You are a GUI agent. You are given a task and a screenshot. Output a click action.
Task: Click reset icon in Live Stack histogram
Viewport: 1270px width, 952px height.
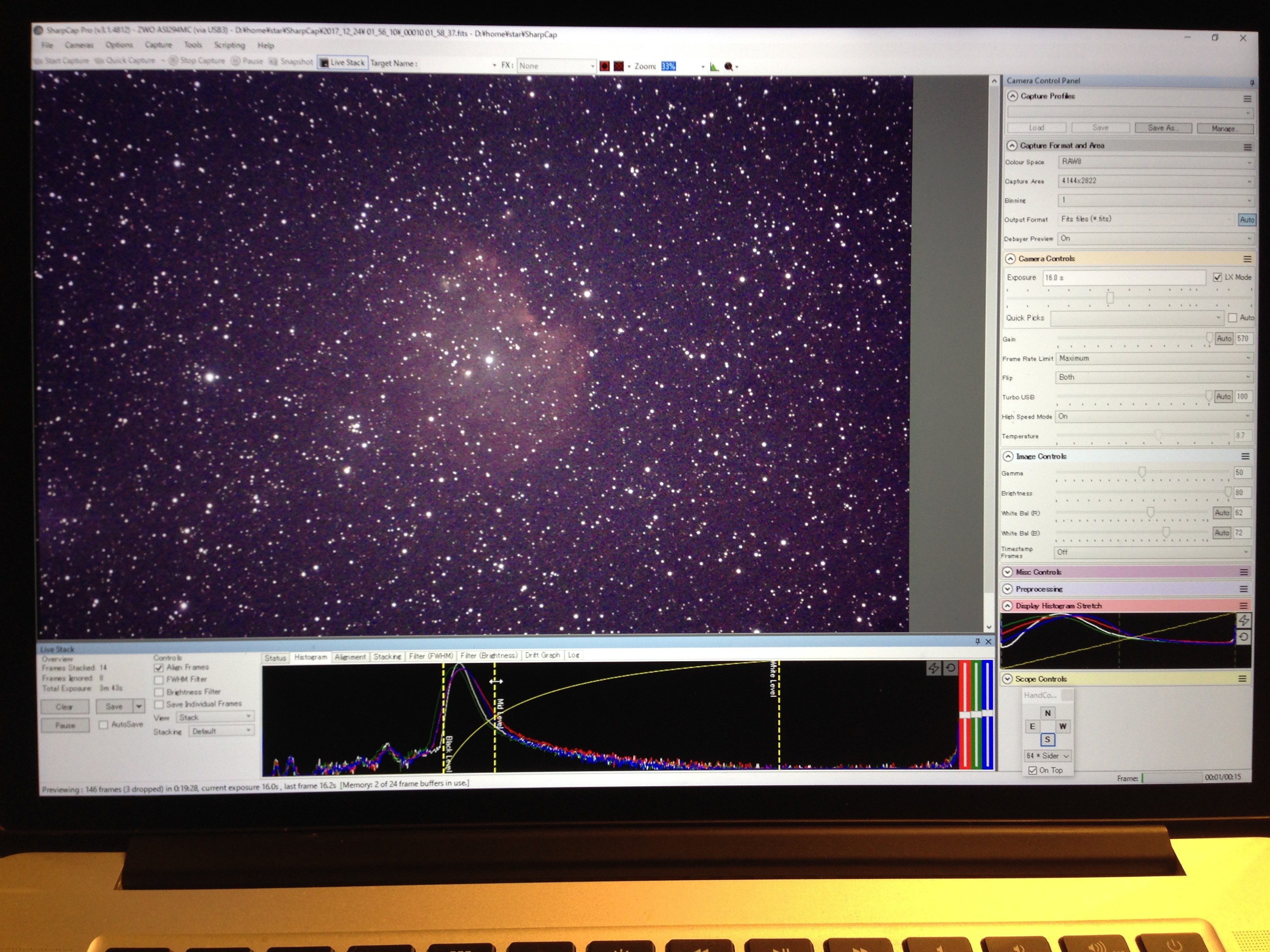tap(950, 668)
